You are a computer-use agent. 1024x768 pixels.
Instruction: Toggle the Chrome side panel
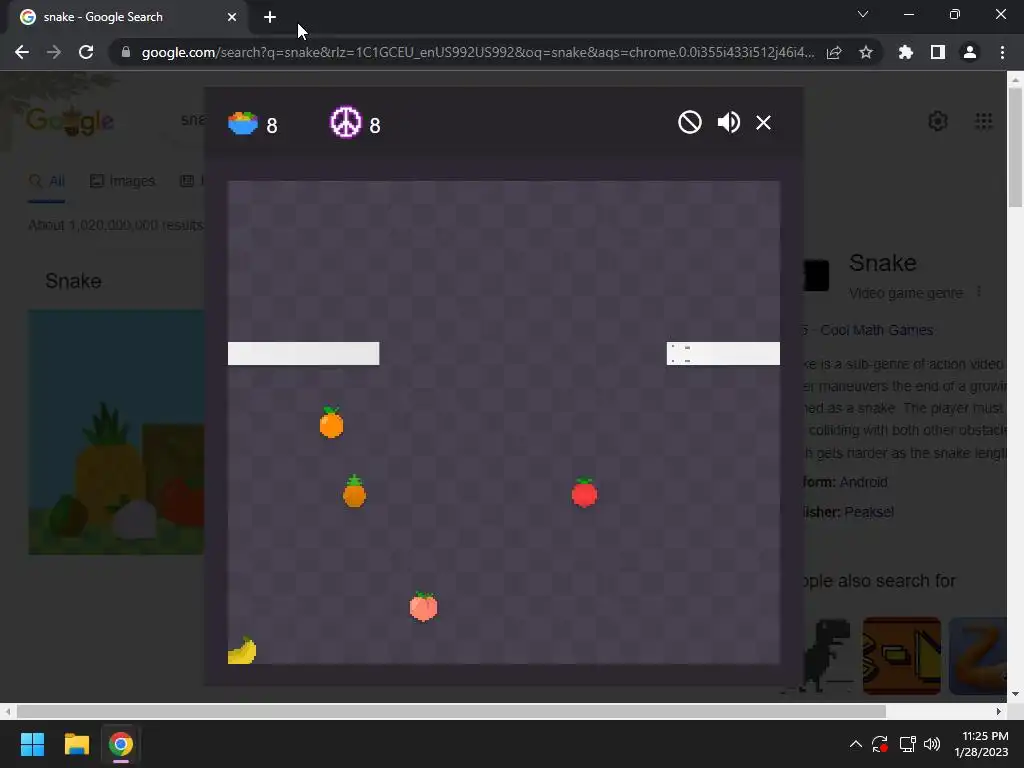938,52
